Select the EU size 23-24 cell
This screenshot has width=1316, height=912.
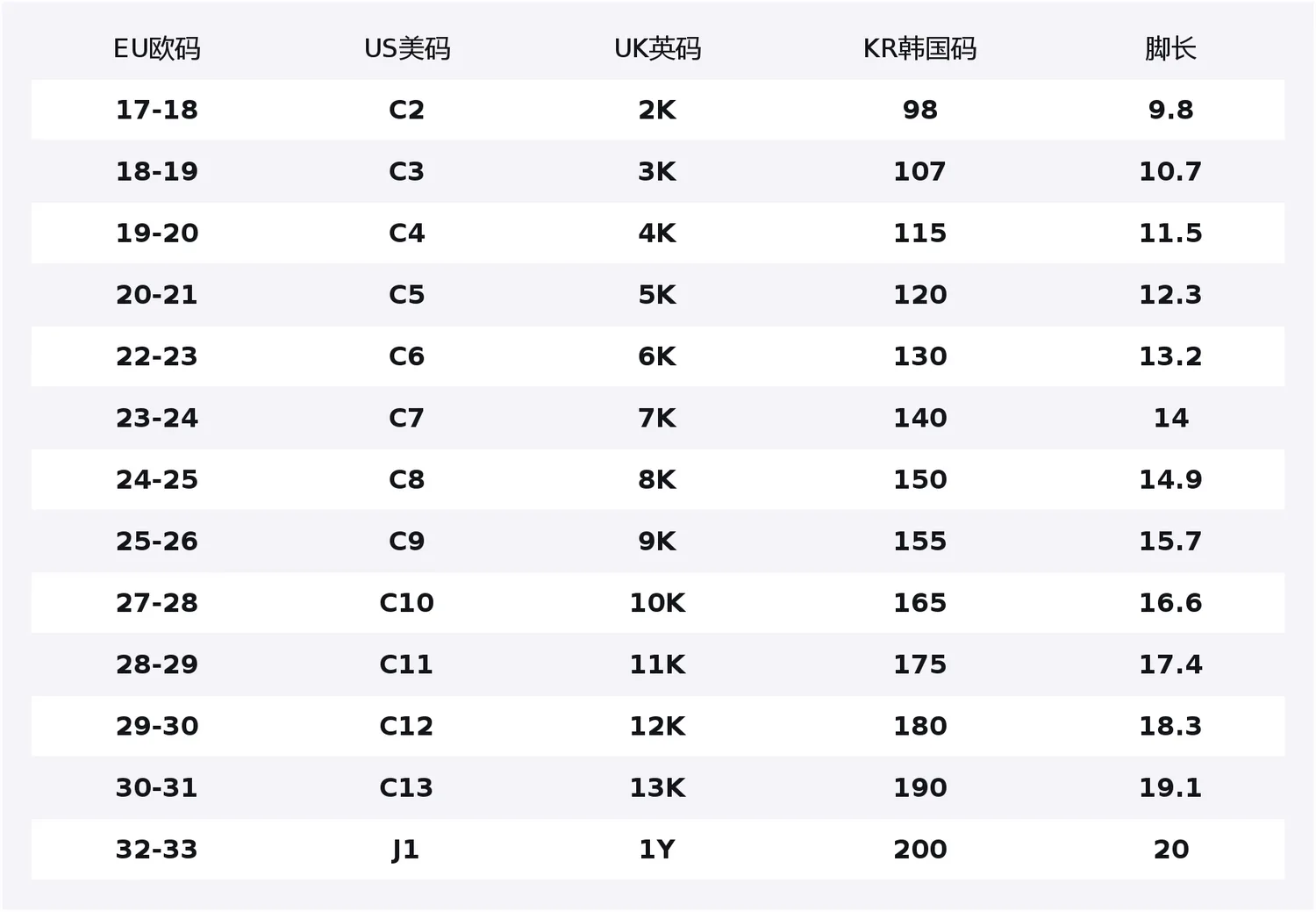pyautogui.click(x=157, y=418)
